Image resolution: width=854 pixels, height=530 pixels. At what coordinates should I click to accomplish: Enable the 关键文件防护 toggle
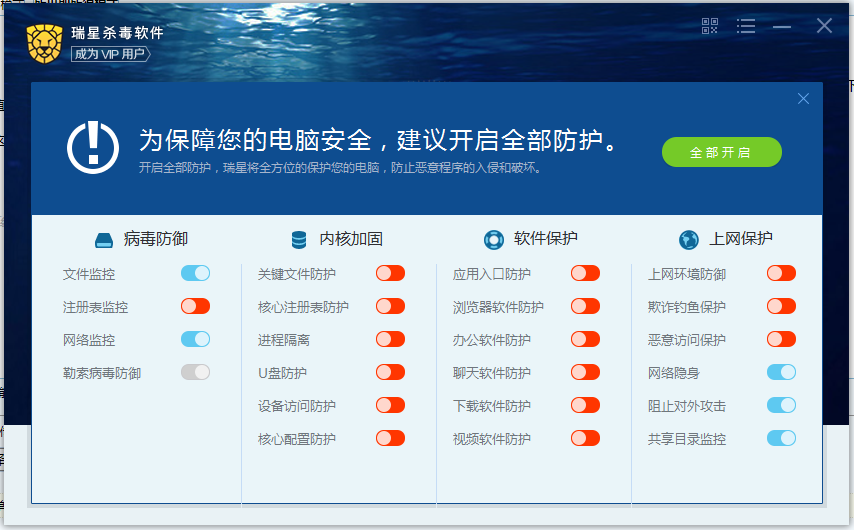391,273
